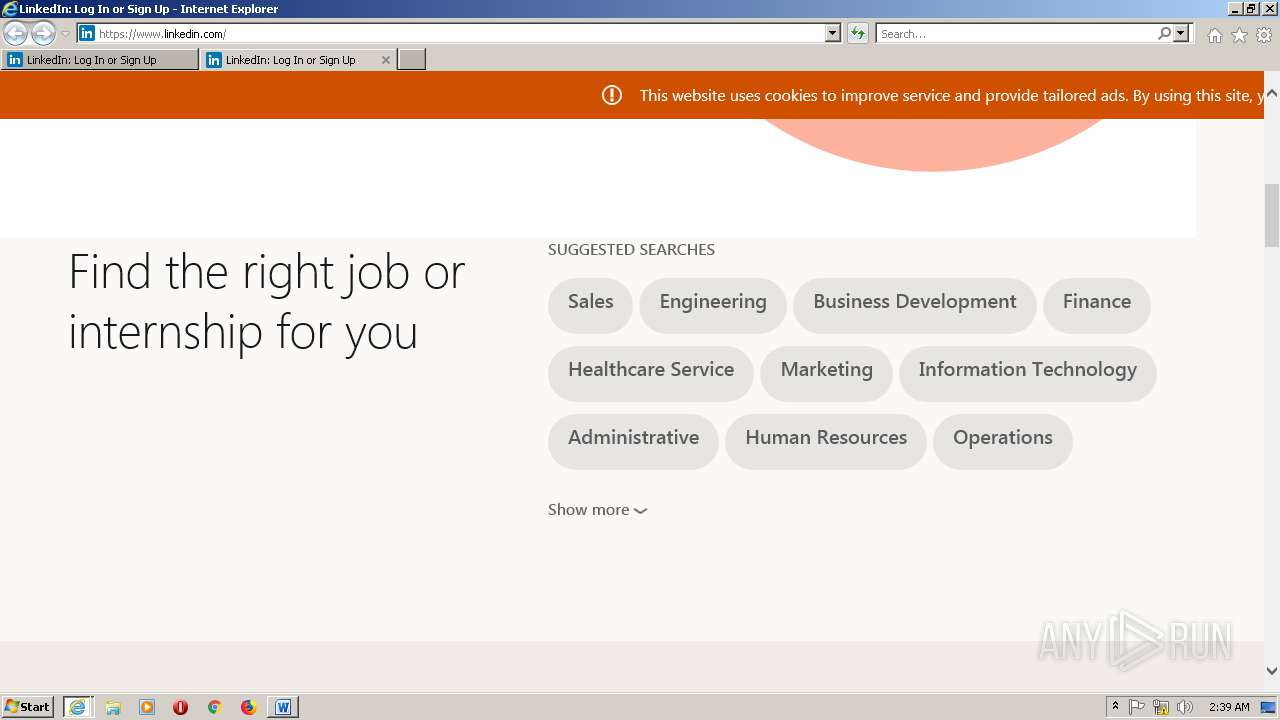The height and width of the screenshot is (720, 1280).
Task: Switch to first LinkedIn tab
Action: pos(100,60)
